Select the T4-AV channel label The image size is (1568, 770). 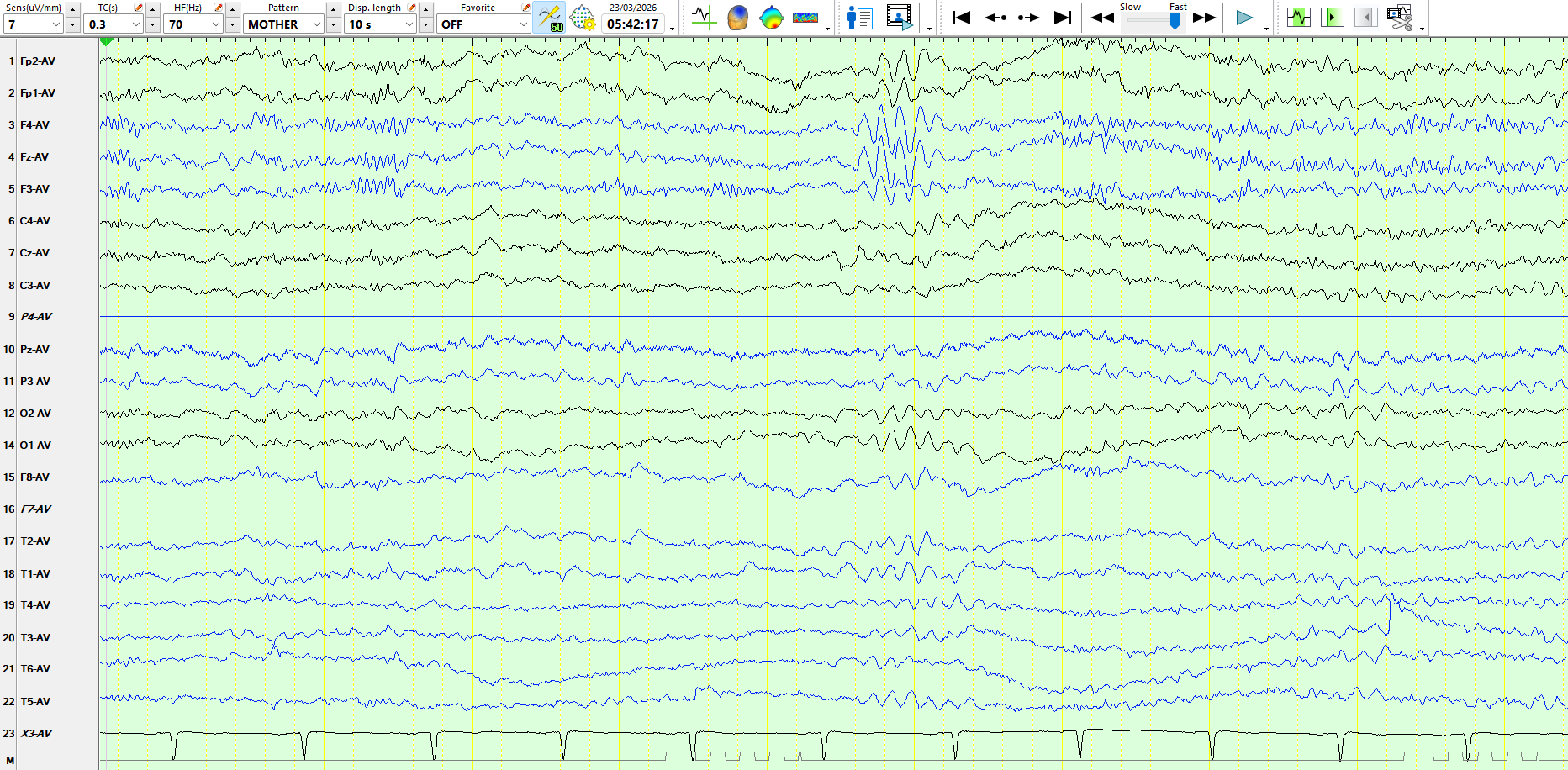click(x=35, y=605)
